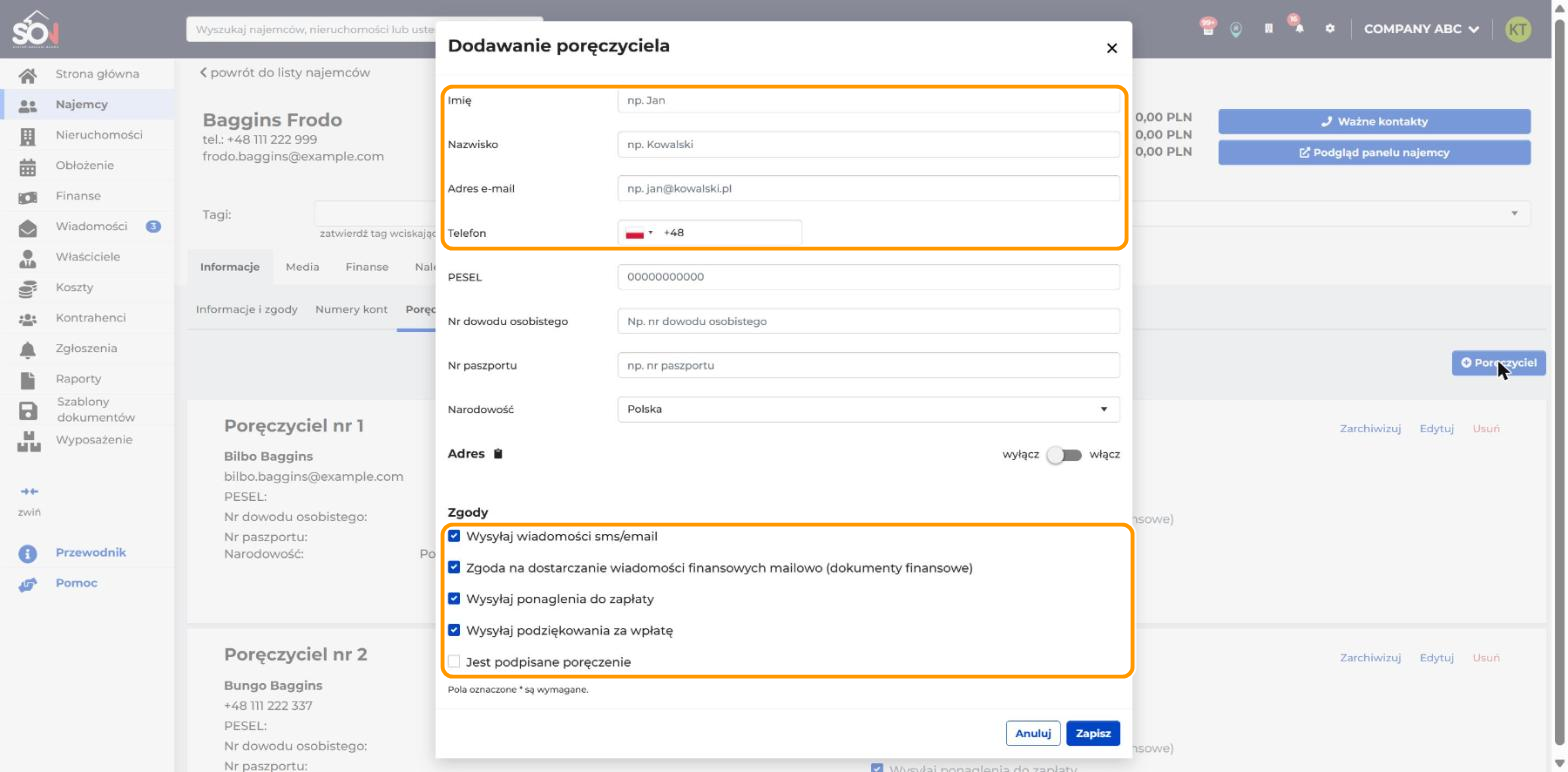
Task: Switch to the Media tab
Action: 303,267
